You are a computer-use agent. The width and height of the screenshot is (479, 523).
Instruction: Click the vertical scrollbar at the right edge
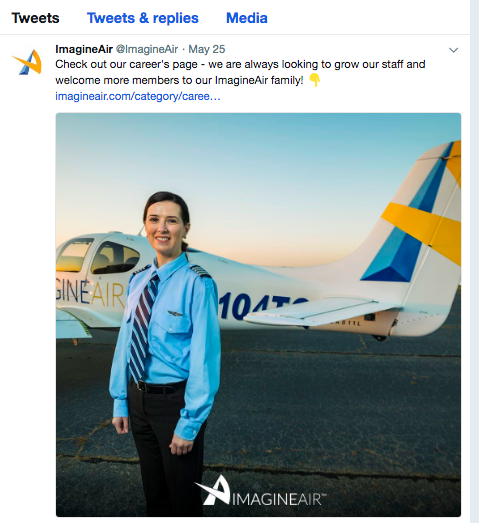tap(475, 262)
